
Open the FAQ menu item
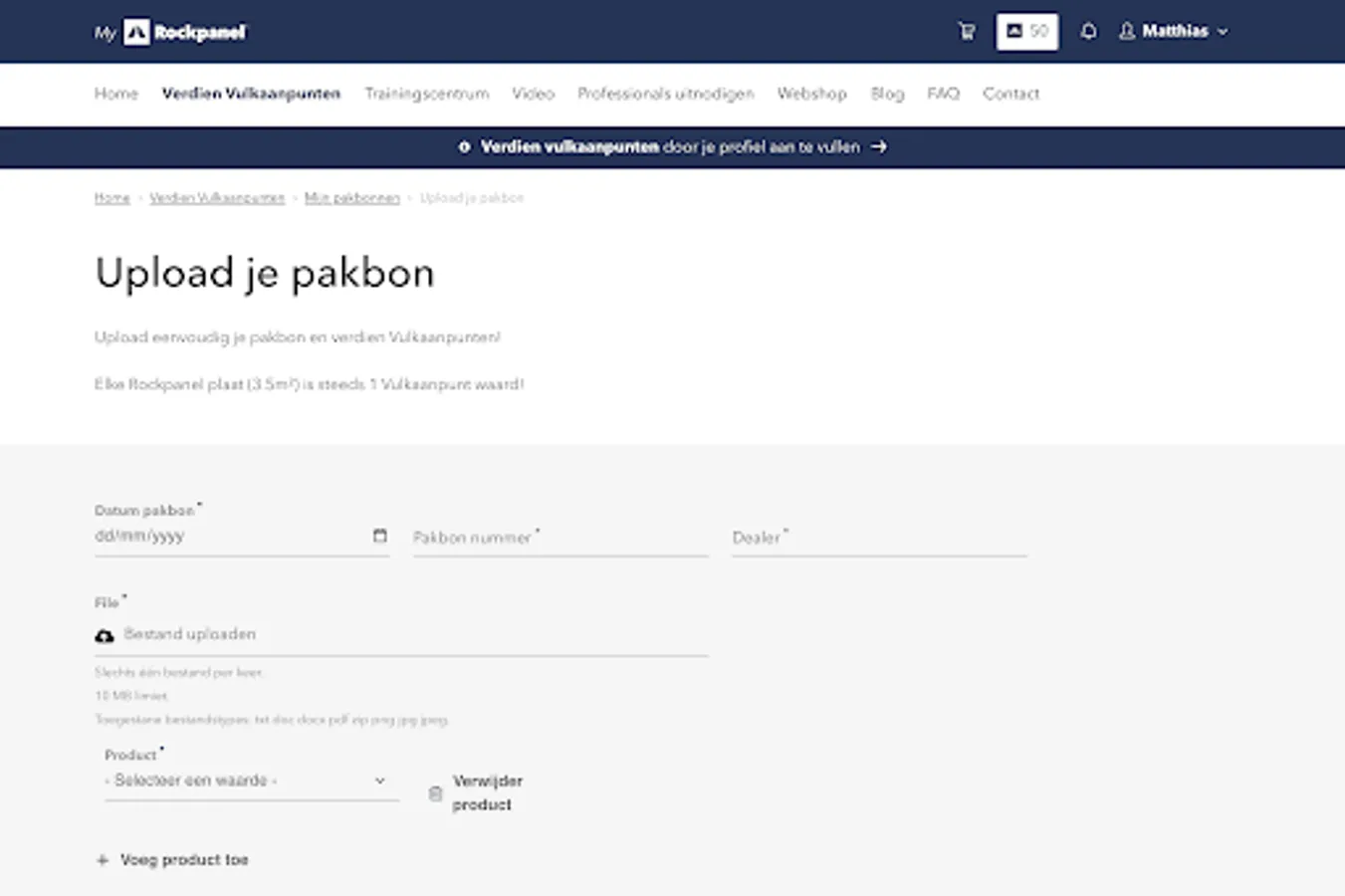click(943, 94)
